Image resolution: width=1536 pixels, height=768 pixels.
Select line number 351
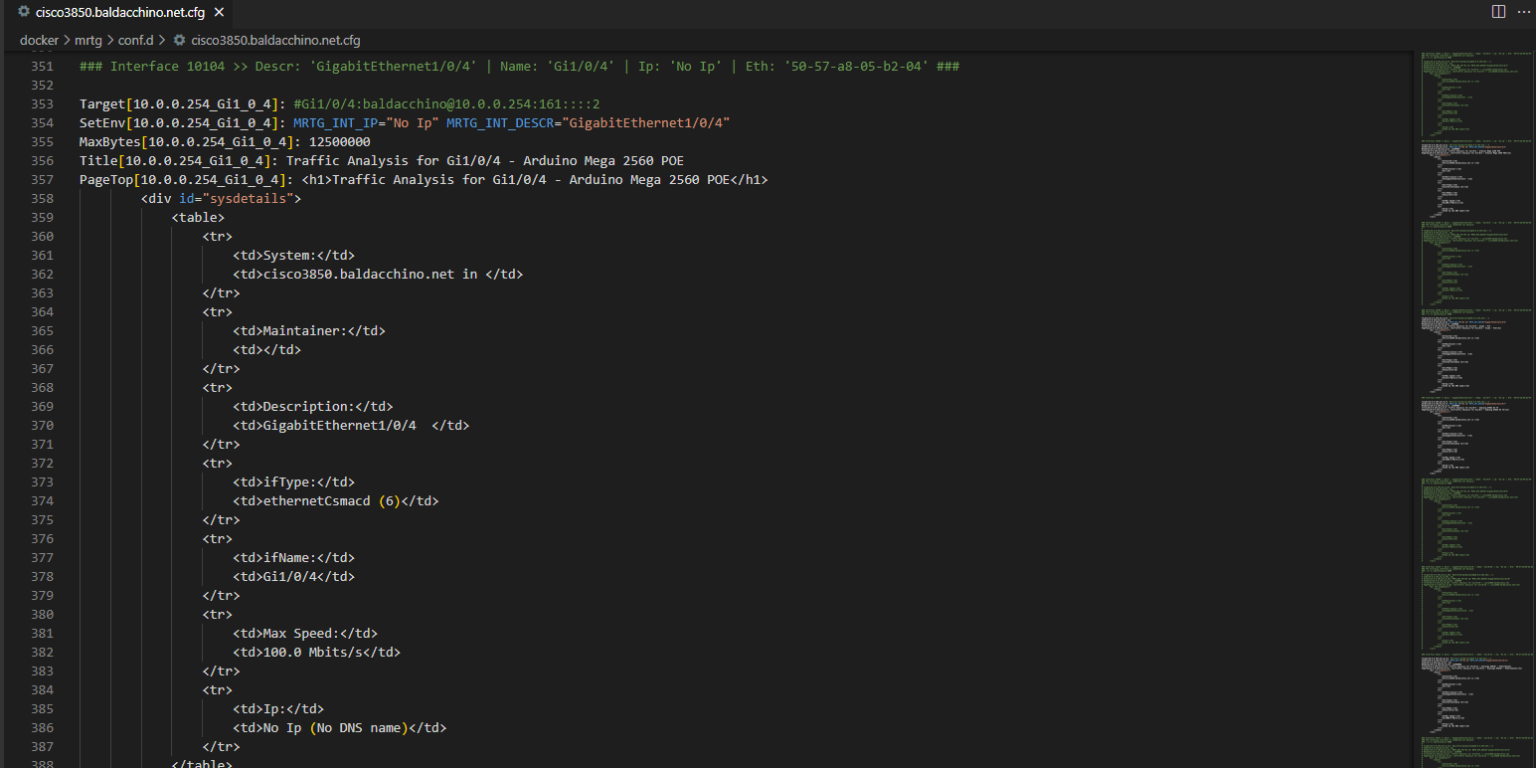[40, 65]
